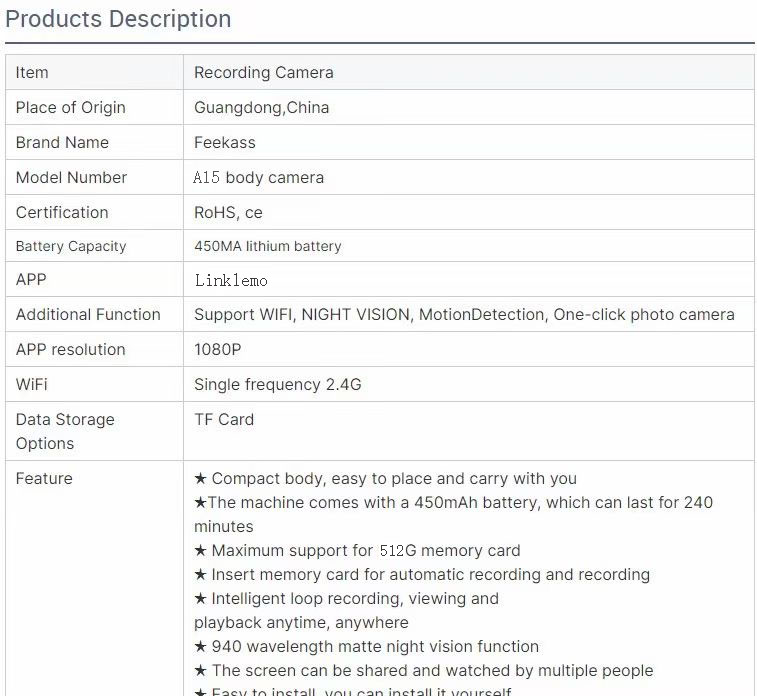
Task: Select the 'APP resolution' label
Action: 70,349
